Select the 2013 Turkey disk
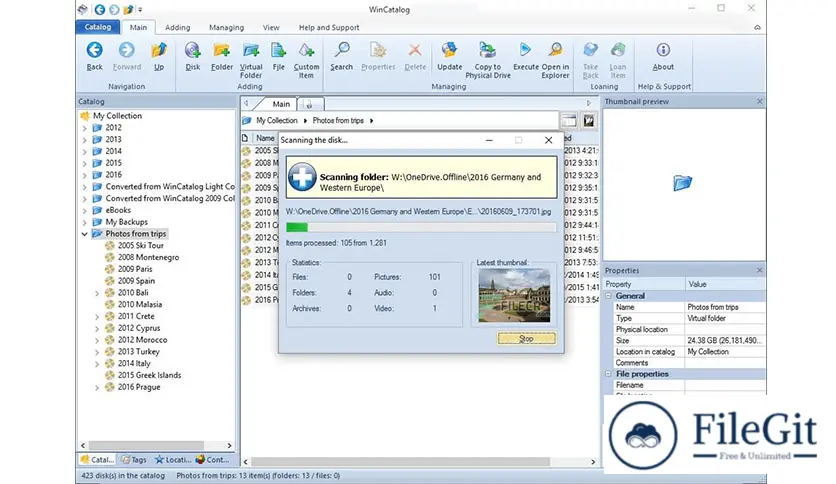Image resolution: width=836 pixels, height=484 pixels. [139, 352]
